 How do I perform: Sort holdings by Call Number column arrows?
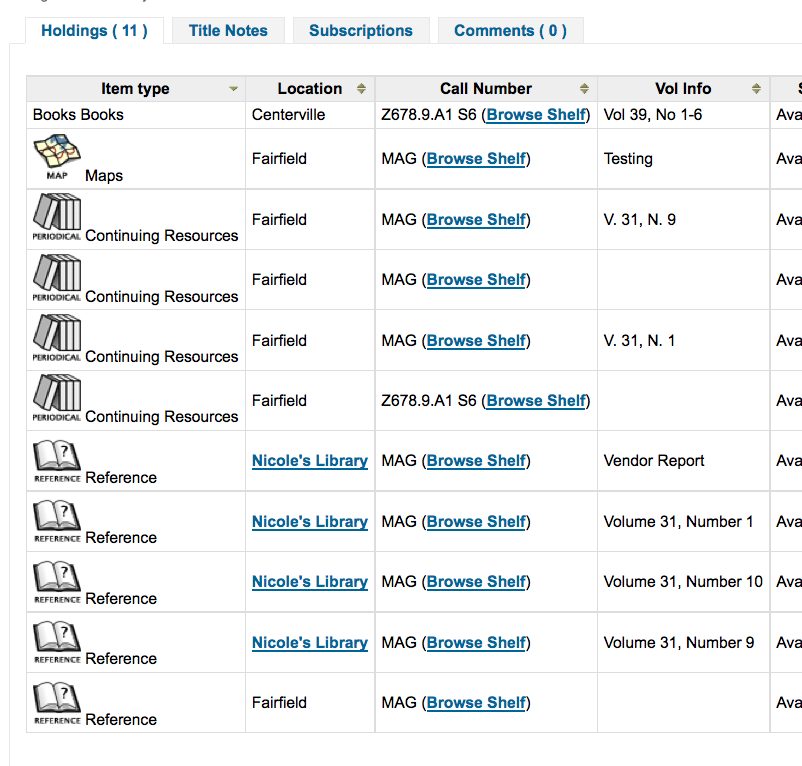tap(584, 89)
